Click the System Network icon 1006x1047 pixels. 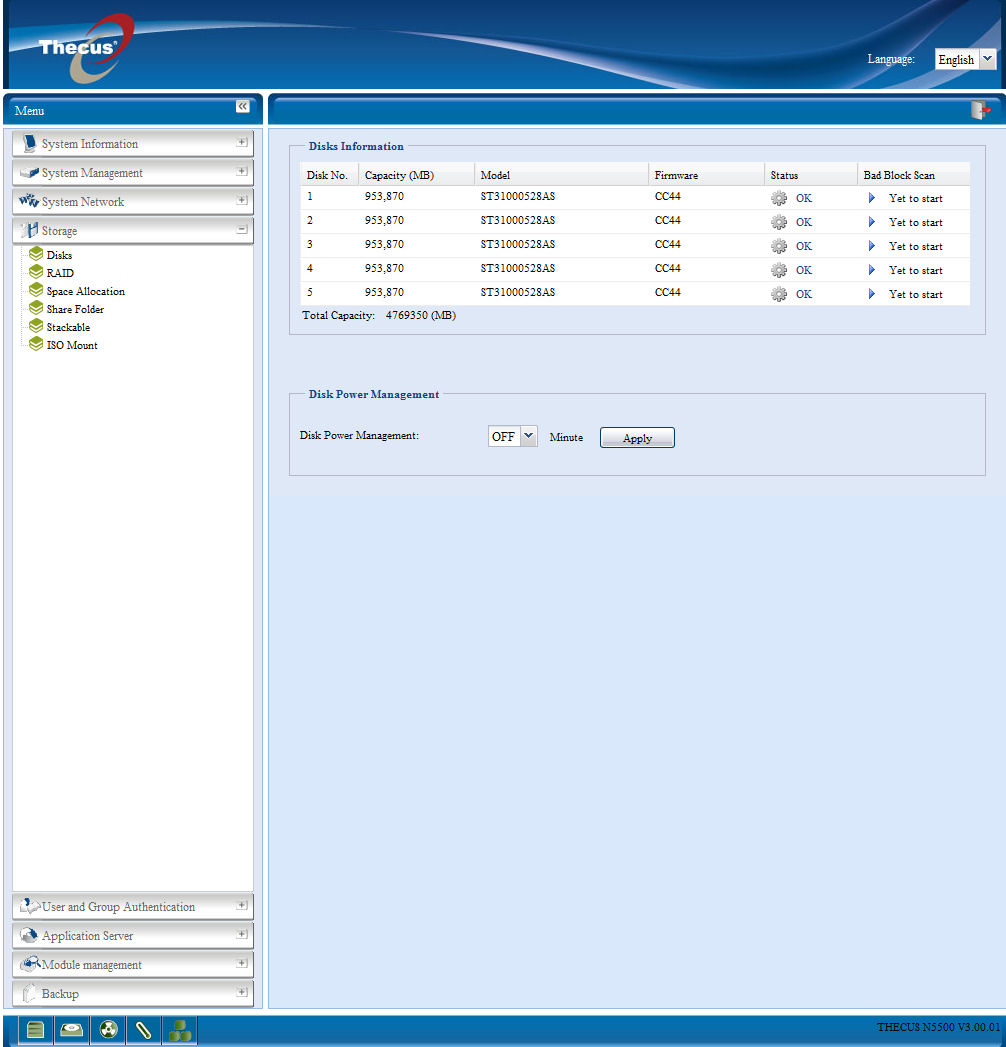(29, 200)
